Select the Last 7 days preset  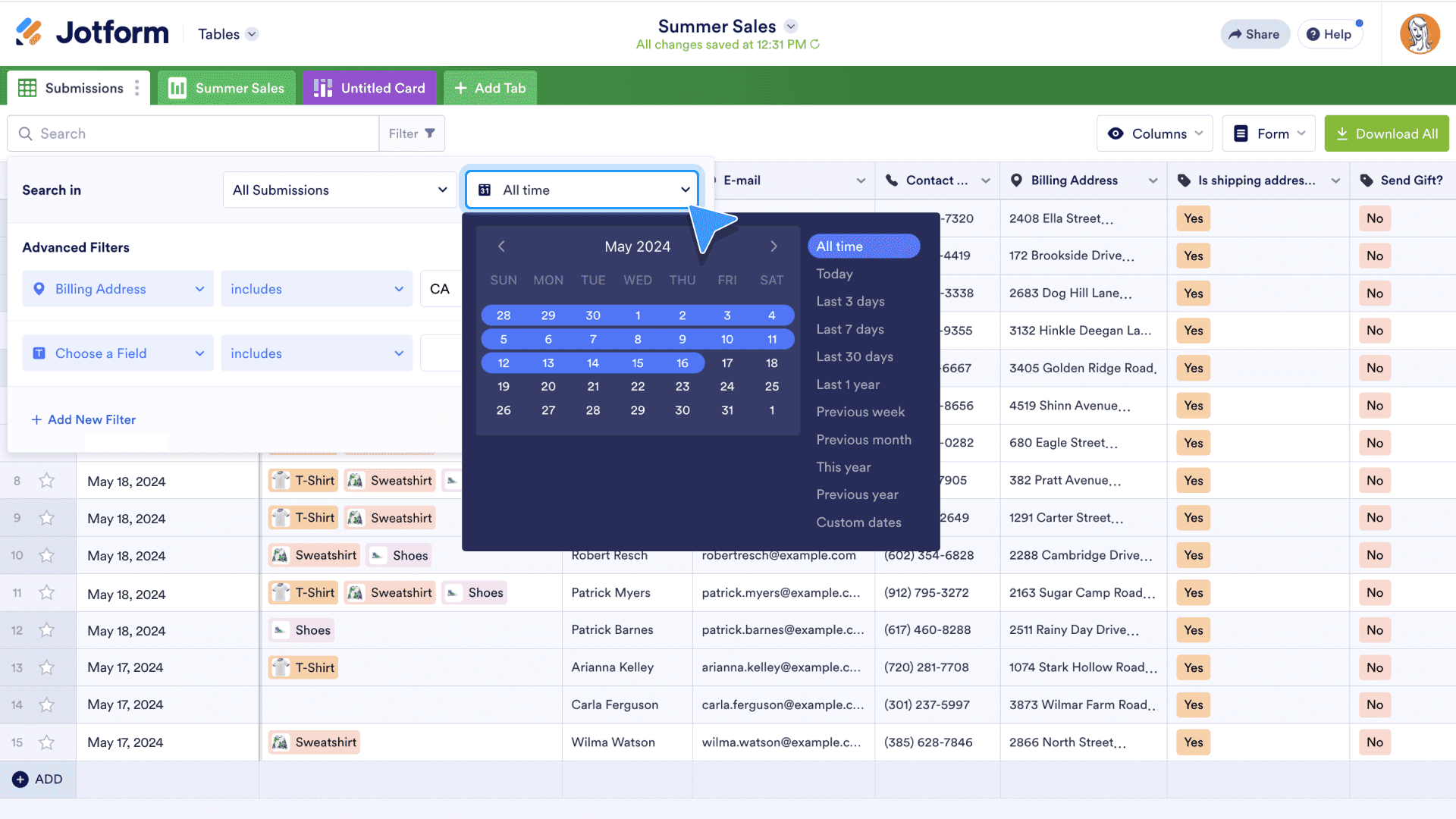click(x=849, y=329)
